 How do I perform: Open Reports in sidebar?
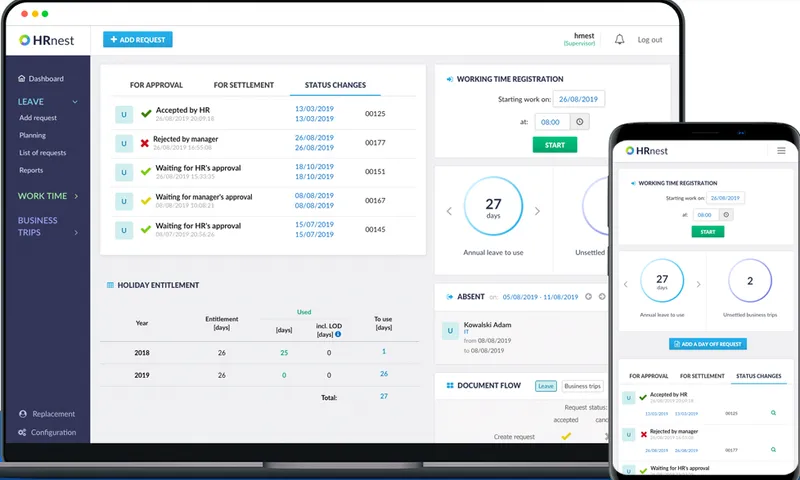pos(31,170)
